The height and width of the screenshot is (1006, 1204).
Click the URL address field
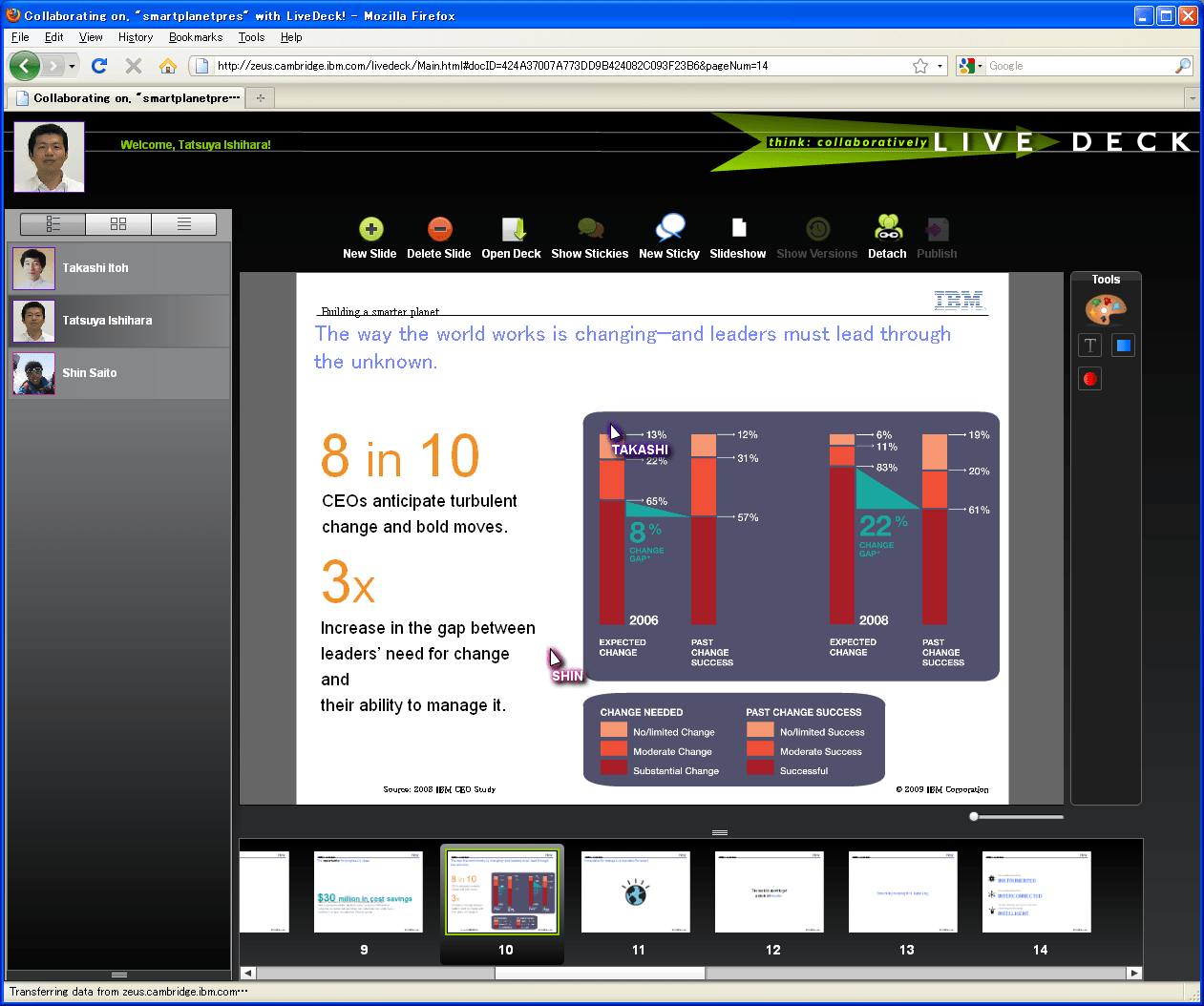pyautogui.click(x=563, y=66)
